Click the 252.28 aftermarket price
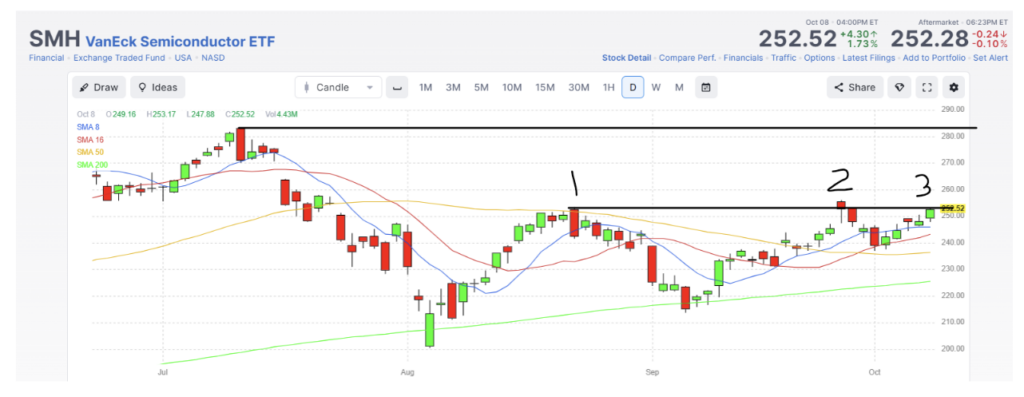The height and width of the screenshot is (397, 1024). [930, 39]
